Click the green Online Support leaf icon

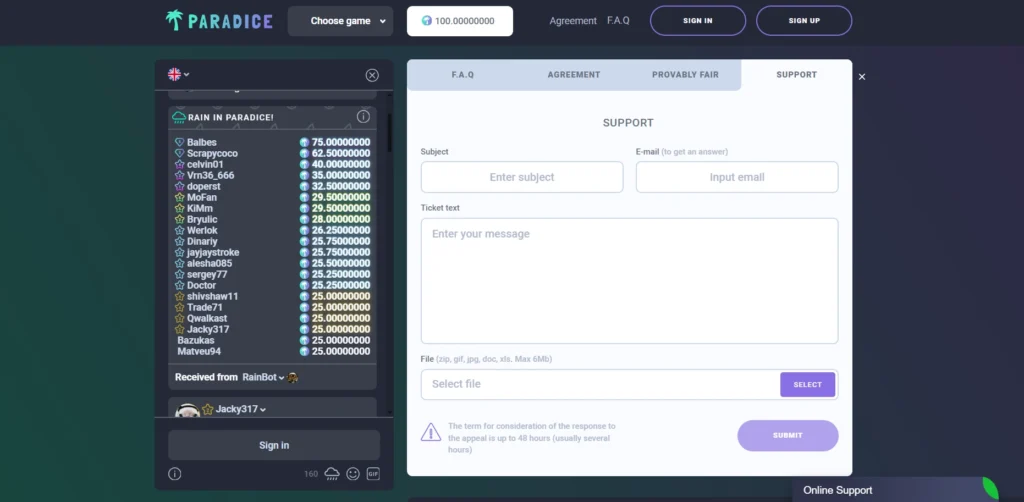(990, 489)
